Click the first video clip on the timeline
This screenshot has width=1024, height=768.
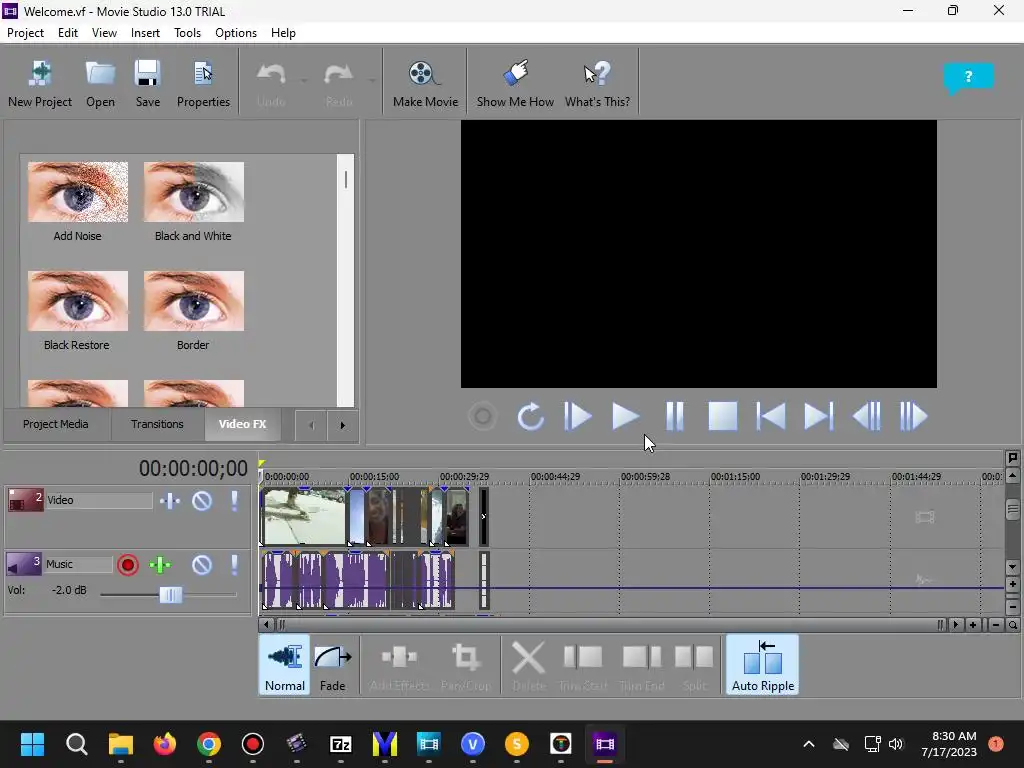tap(304, 517)
